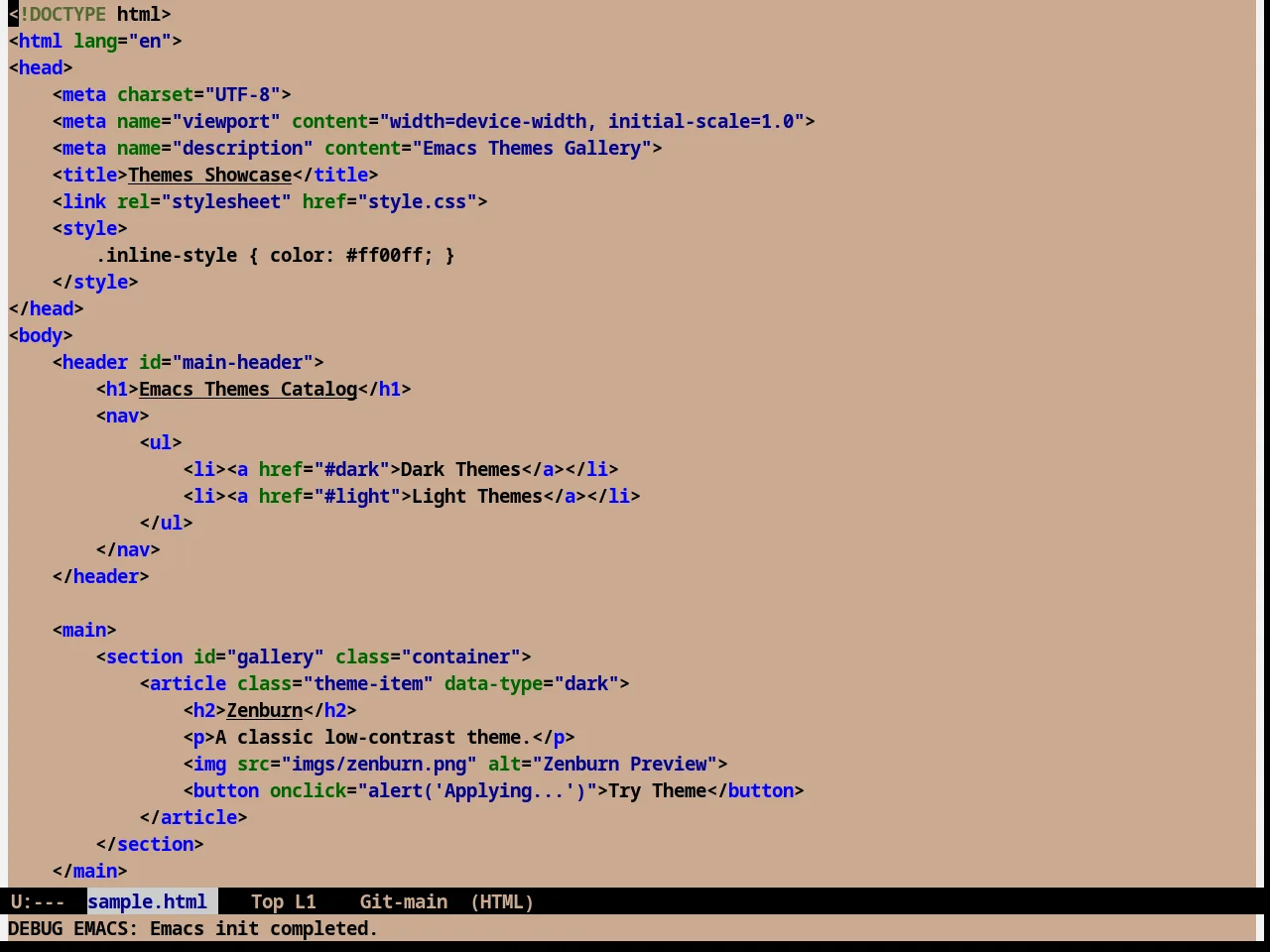Place cursor on DOCTYPE keyword
1270x952 pixels.
pyautogui.click(x=67, y=14)
